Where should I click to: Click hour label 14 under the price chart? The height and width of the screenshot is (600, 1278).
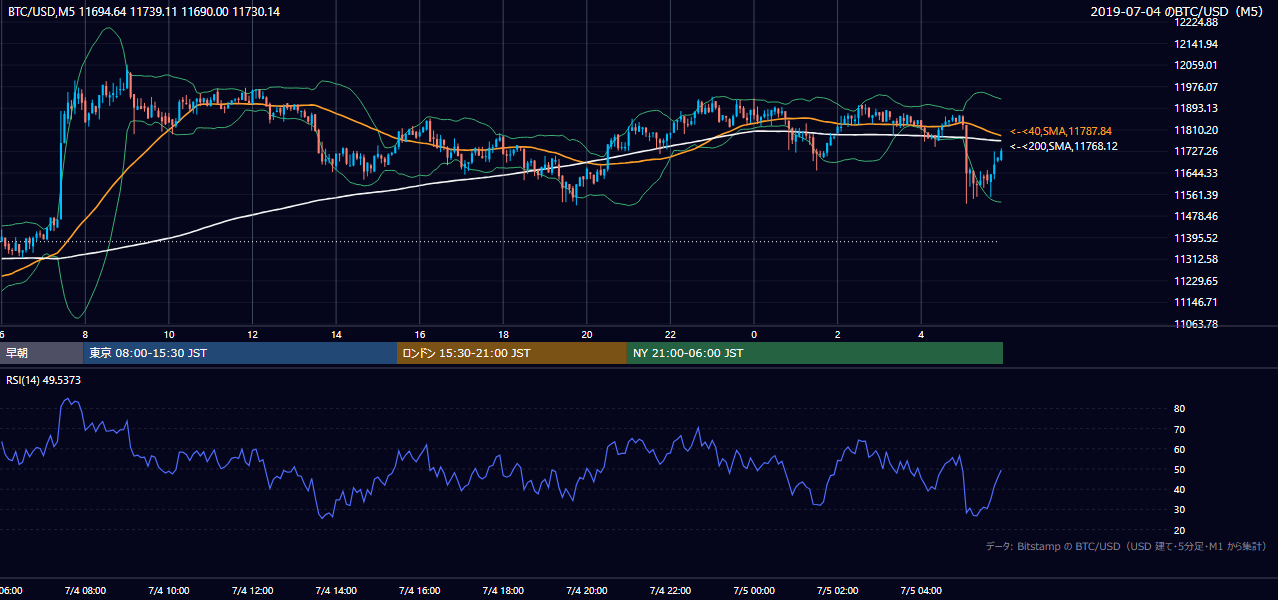[337, 334]
